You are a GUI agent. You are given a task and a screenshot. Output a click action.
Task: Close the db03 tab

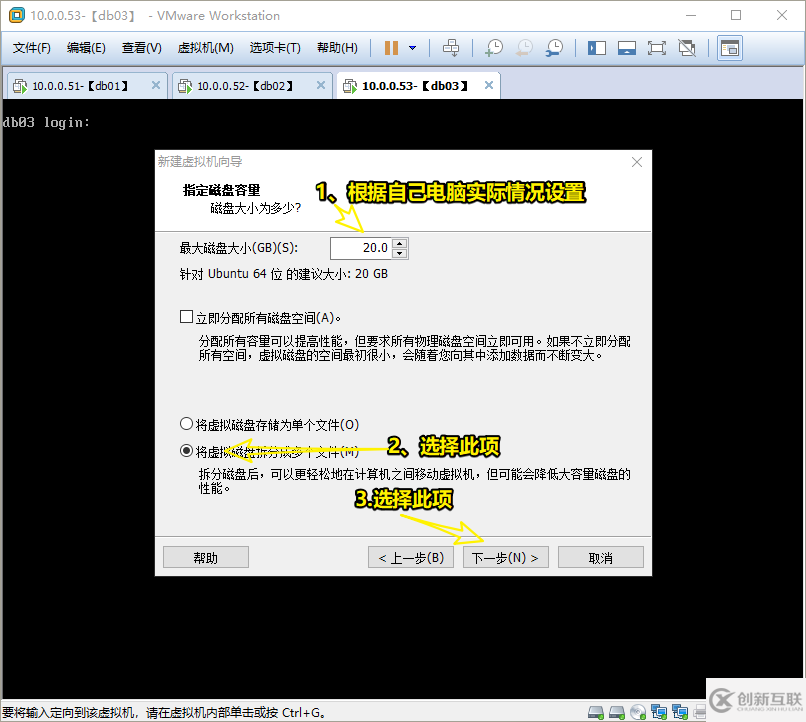489,85
